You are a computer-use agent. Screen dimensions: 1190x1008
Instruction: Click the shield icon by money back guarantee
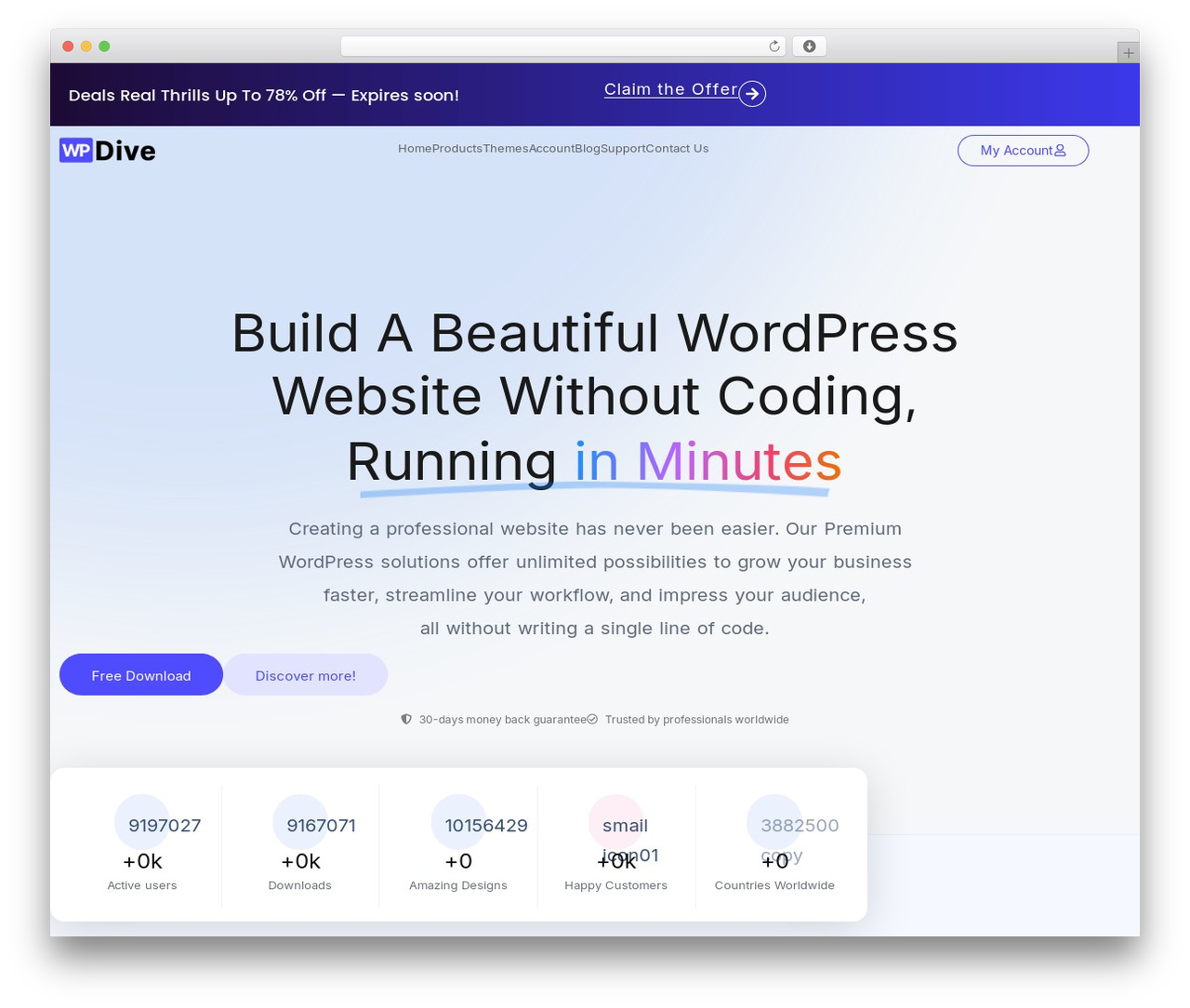click(x=406, y=720)
